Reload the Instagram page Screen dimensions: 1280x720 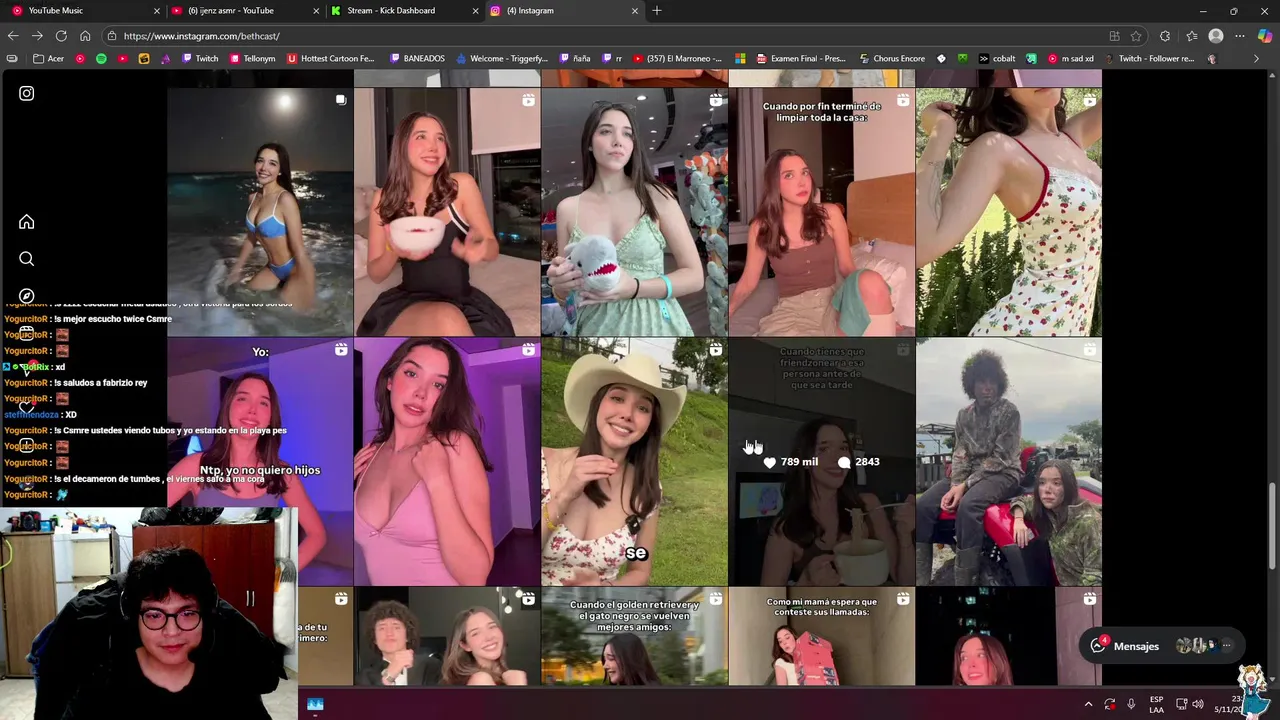point(61,36)
